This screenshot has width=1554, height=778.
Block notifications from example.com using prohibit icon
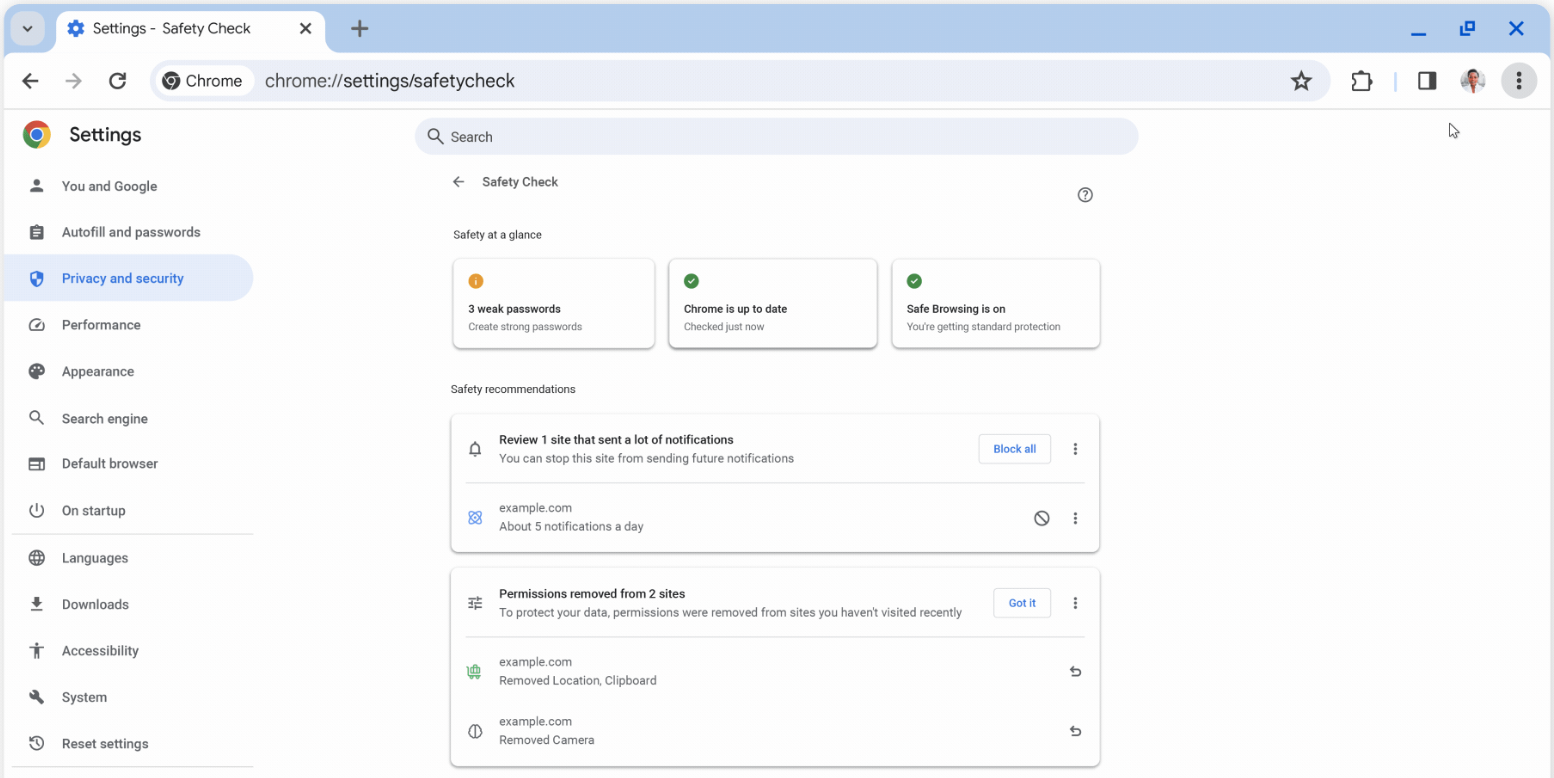[1041, 518]
